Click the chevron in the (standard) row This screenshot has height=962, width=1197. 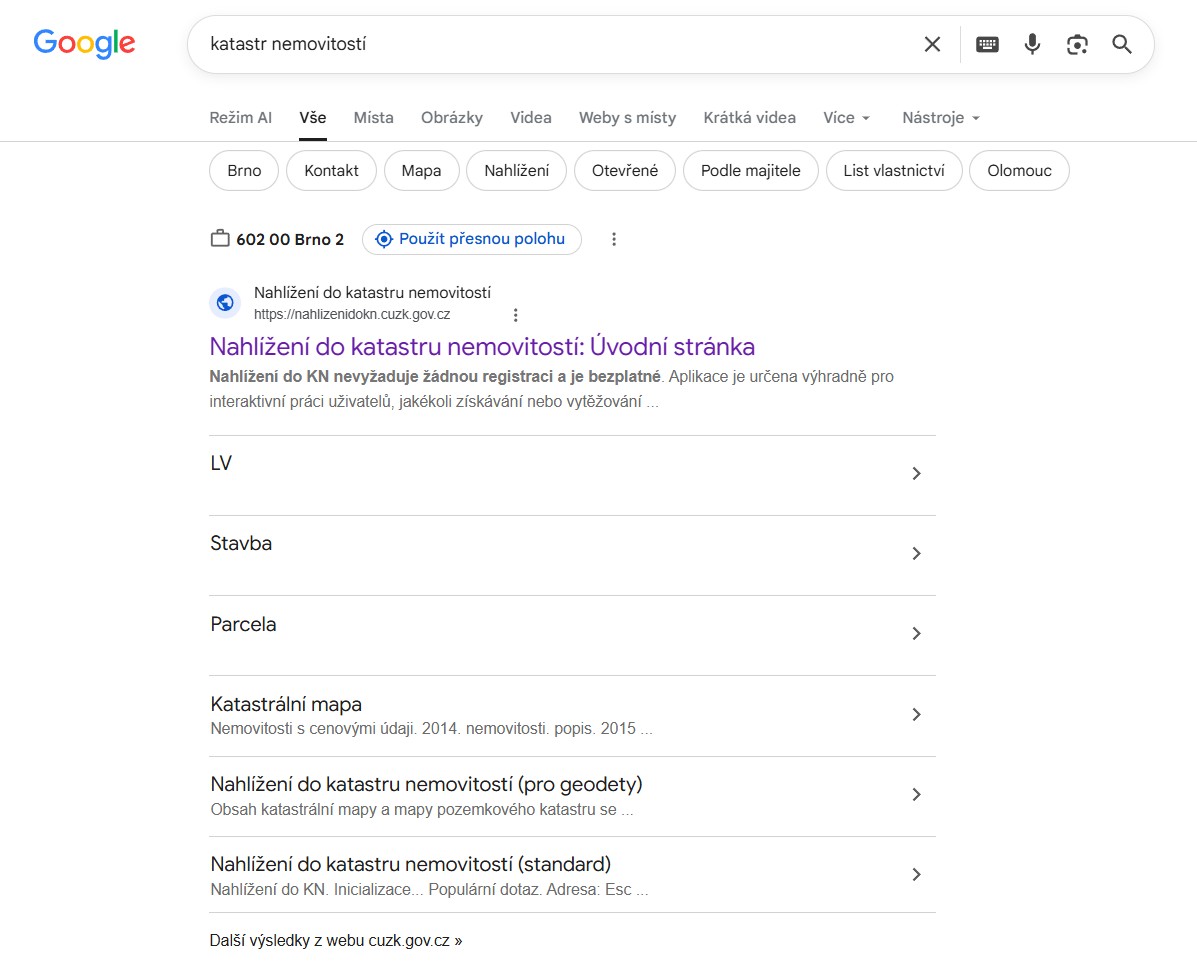[917, 875]
